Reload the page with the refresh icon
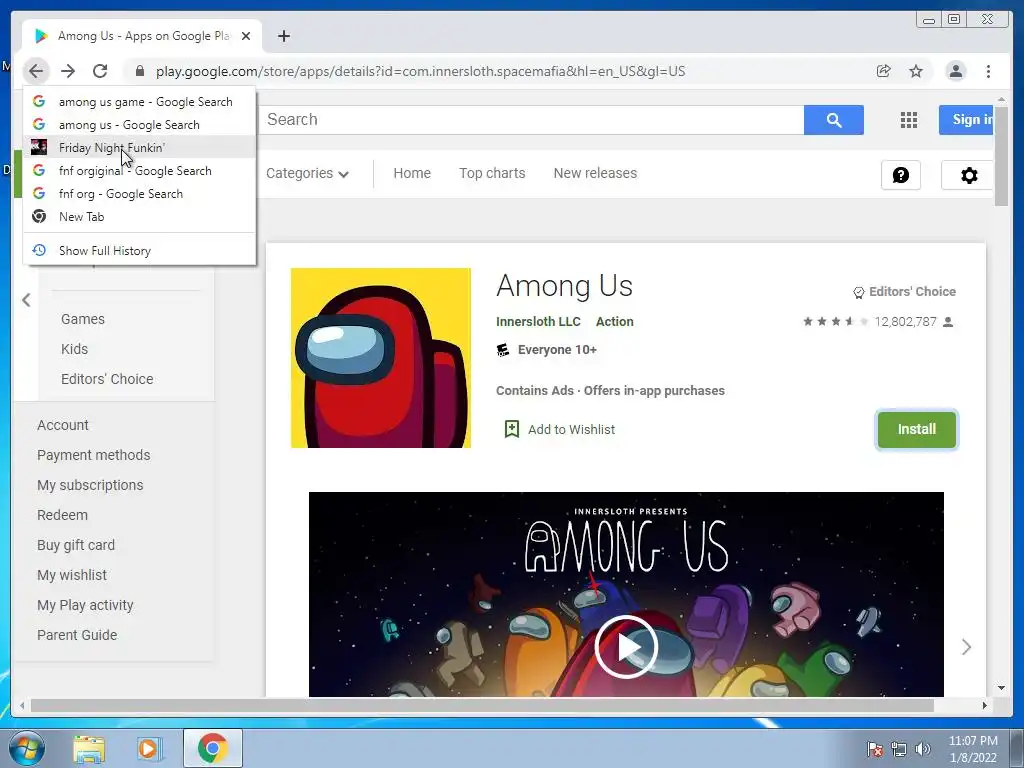 [100, 71]
